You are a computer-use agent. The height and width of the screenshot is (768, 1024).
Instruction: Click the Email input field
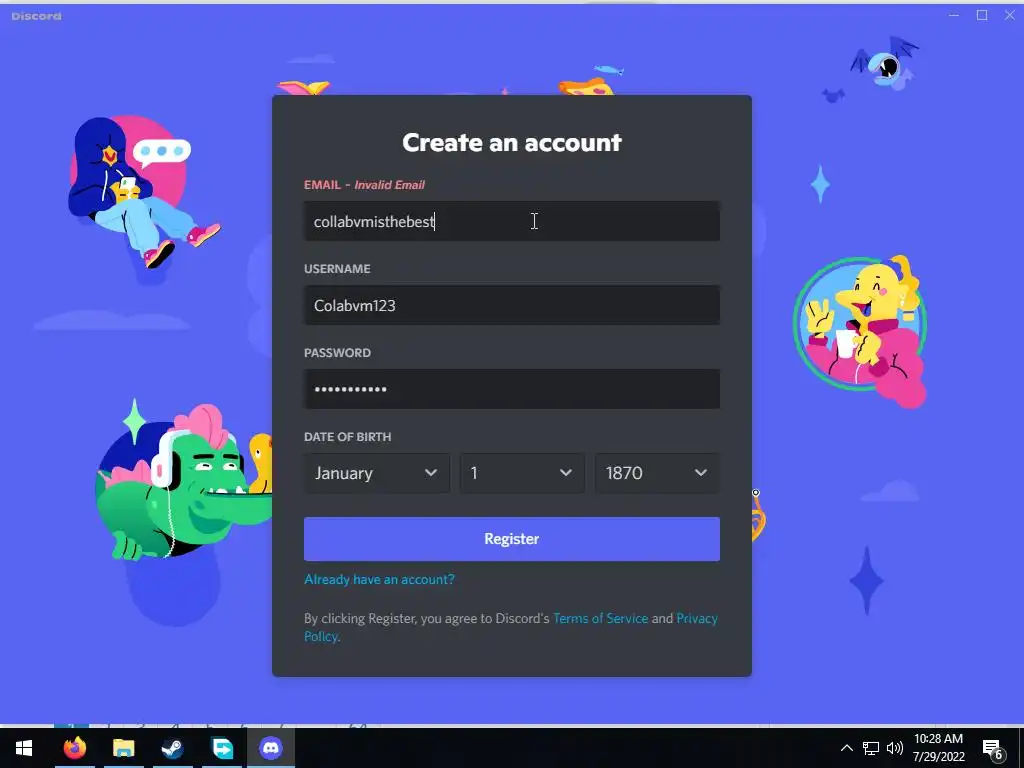(511, 221)
